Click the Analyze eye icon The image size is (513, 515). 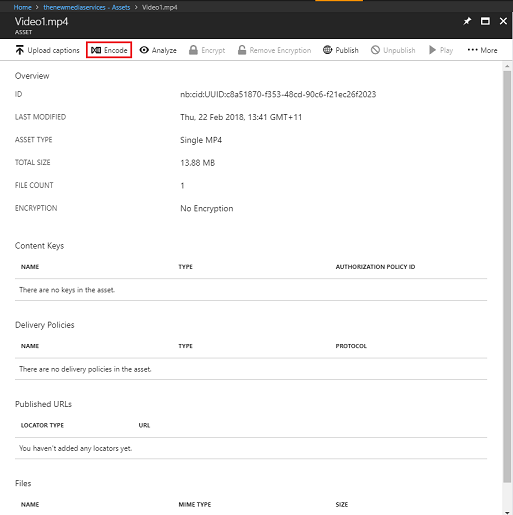click(x=144, y=50)
